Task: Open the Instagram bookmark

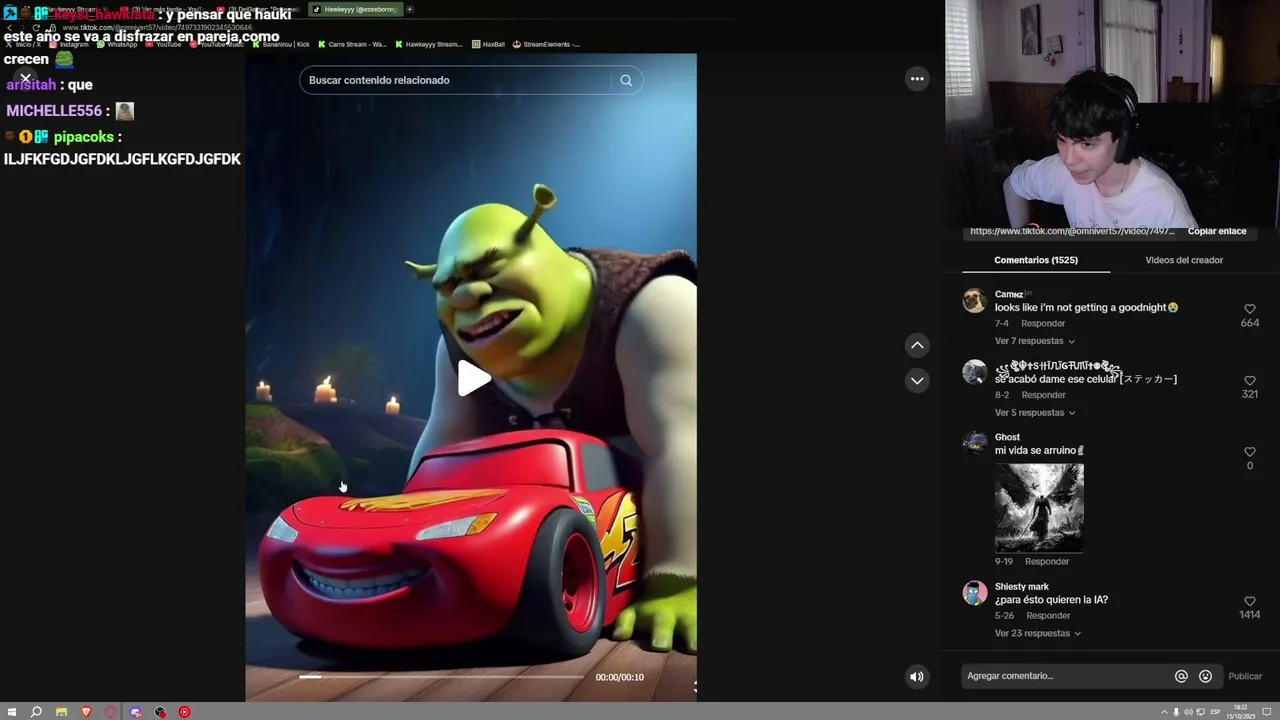Action: tap(69, 44)
